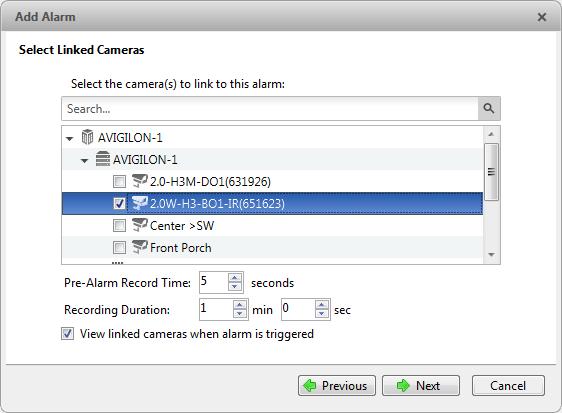Screen dimensions: 562x413
Task: Click camera icon for 2.0-H3M-DO1(631926)
Action: pos(139,181)
